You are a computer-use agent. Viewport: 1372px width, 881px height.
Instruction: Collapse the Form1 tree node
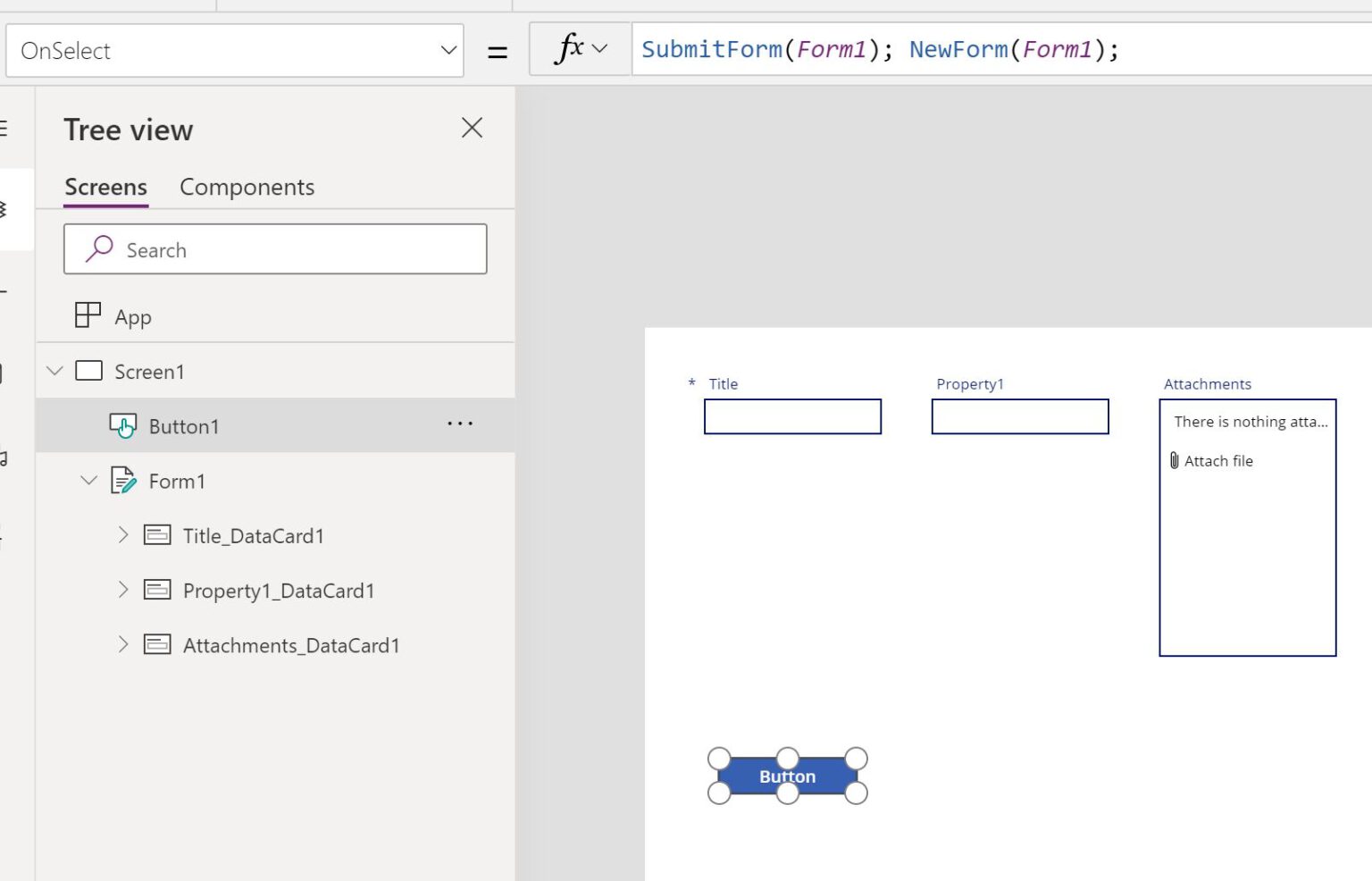(x=88, y=480)
